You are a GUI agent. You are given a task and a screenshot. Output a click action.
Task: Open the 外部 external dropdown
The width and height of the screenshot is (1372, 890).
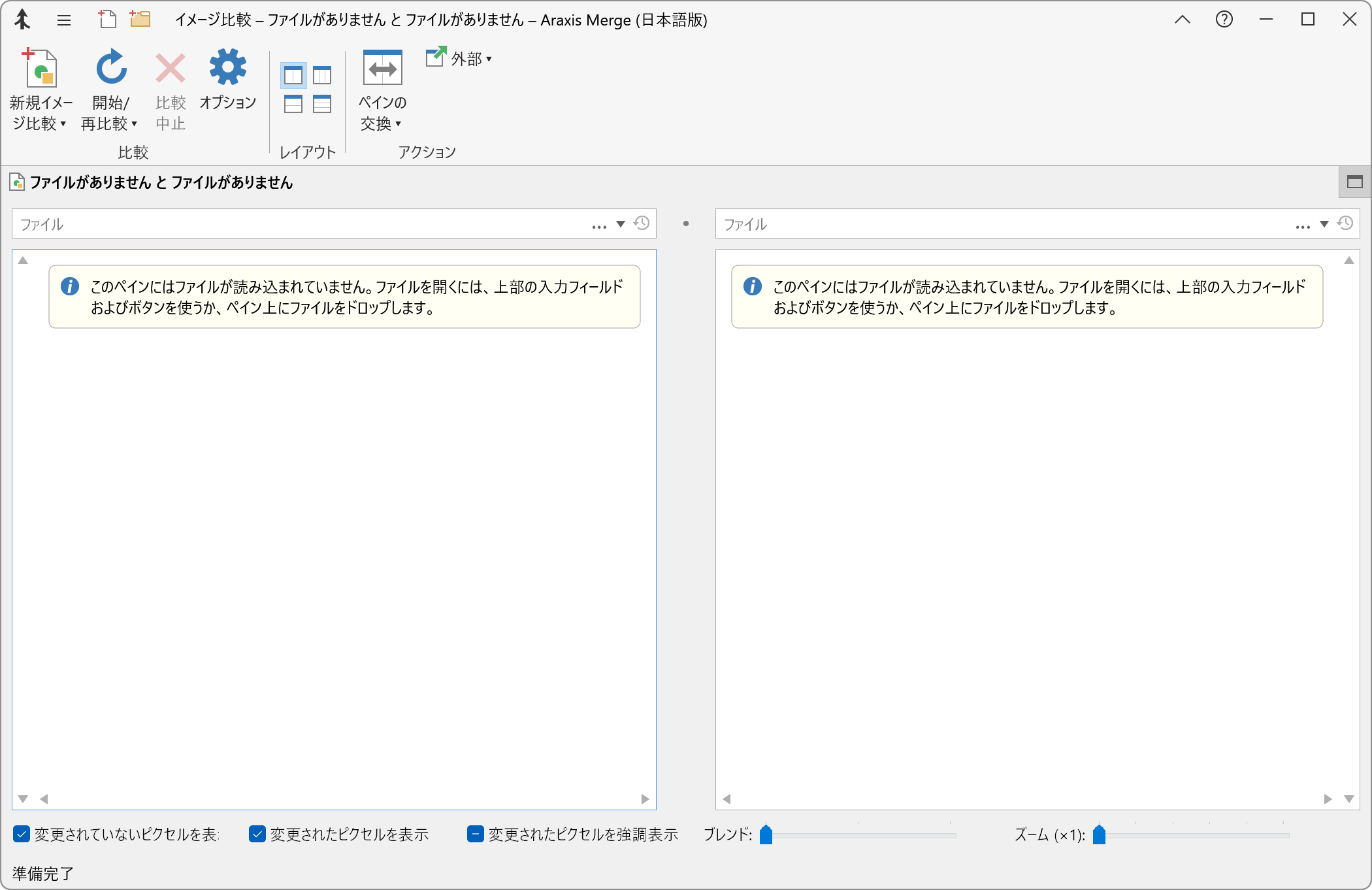pos(459,58)
